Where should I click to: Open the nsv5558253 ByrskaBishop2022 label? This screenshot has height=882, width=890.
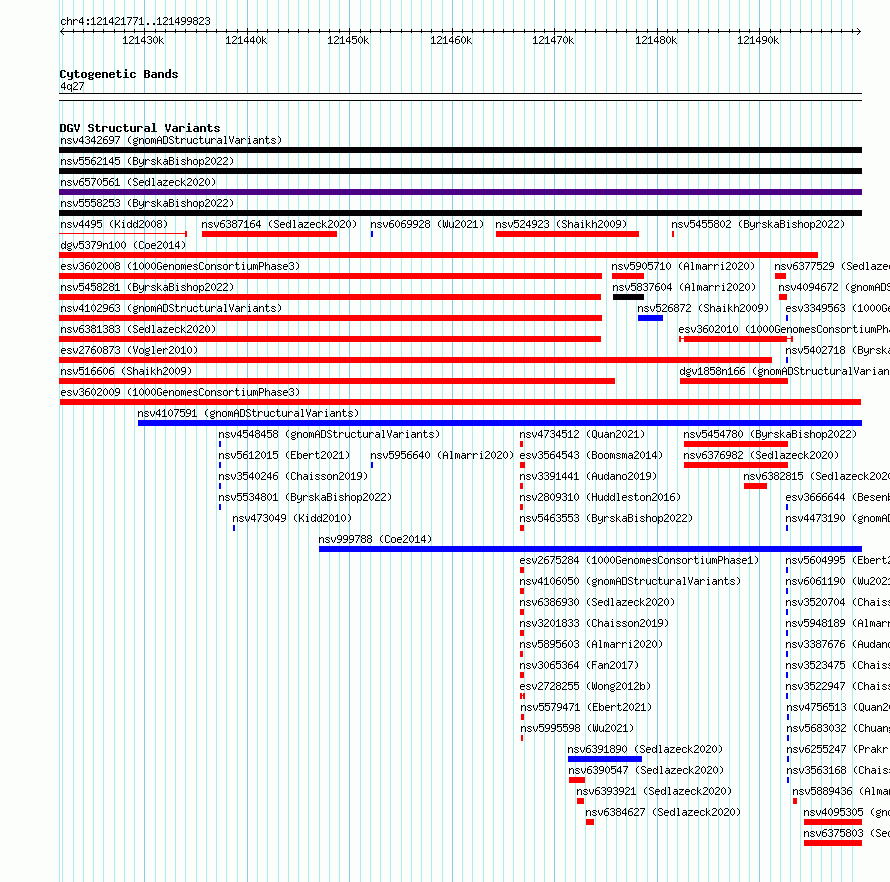(x=147, y=203)
